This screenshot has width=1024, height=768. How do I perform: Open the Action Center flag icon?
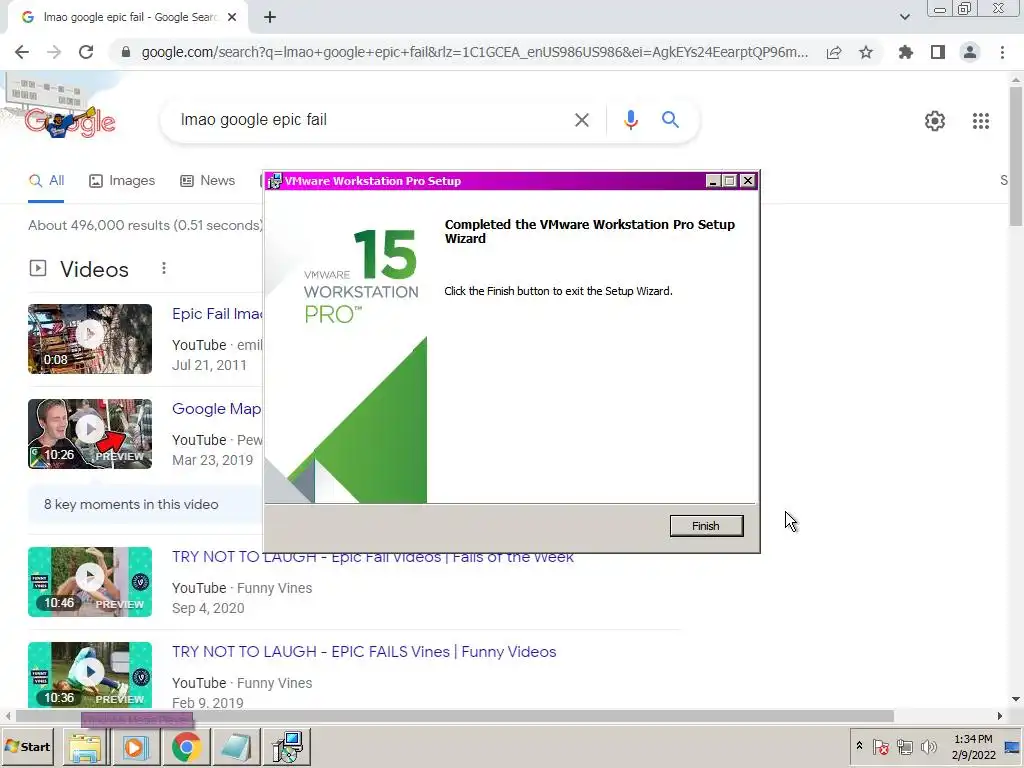(880, 746)
